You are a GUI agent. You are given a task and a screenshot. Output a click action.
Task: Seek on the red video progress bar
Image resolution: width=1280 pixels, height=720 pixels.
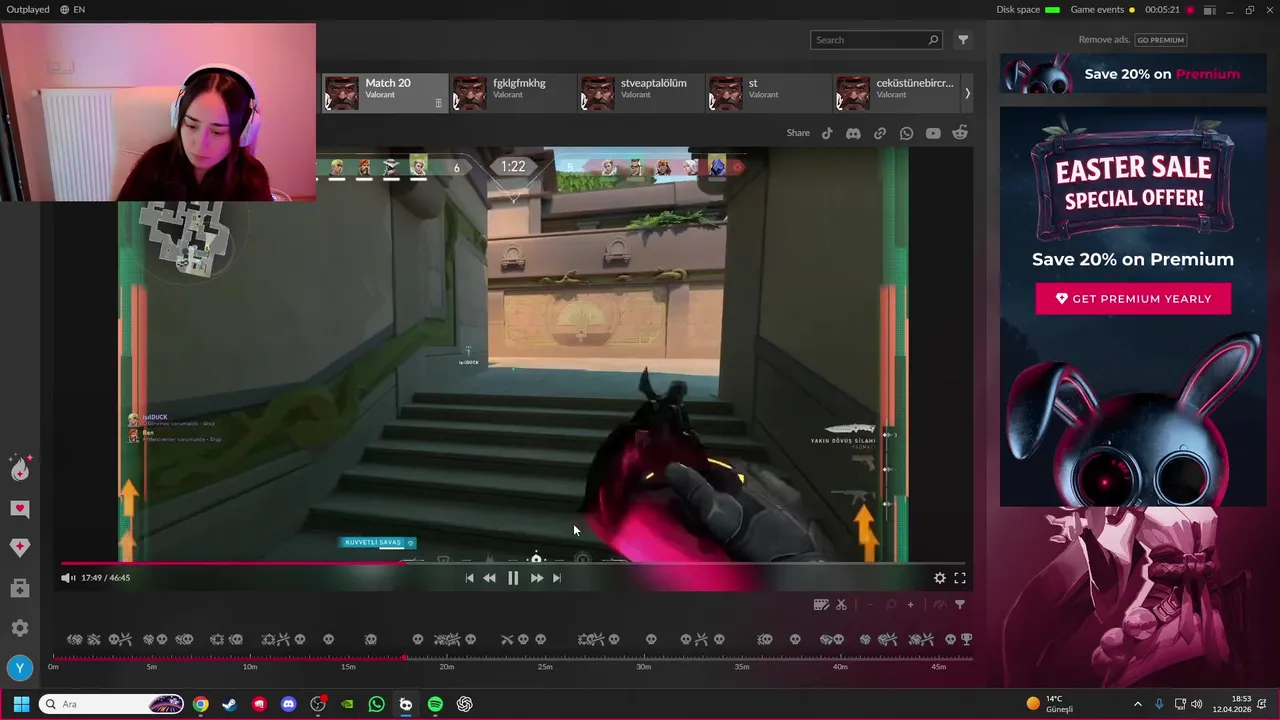[x=512, y=563]
